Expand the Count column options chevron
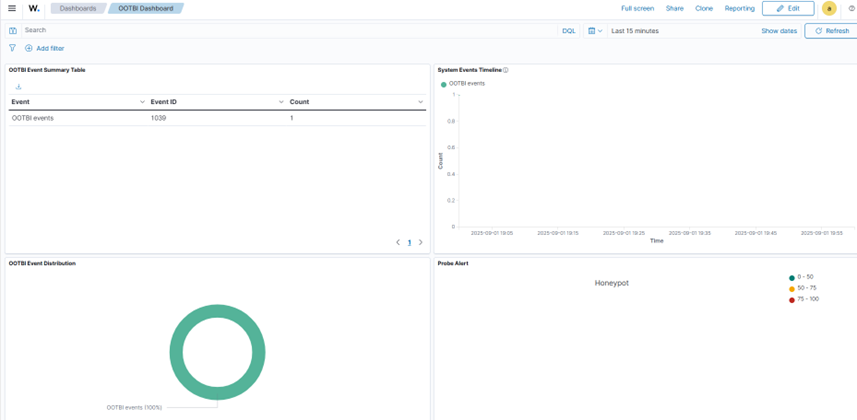The height and width of the screenshot is (420, 857). [420, 102]
